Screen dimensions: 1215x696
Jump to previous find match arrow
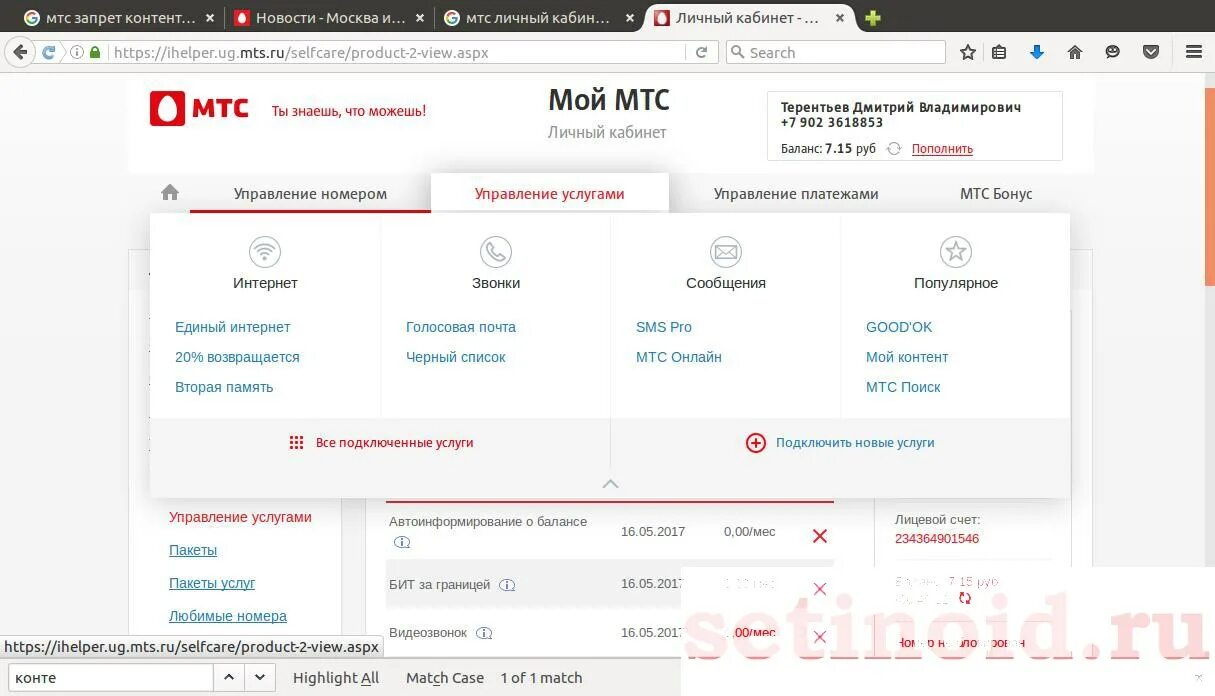pyautogui.click(x=229, y=678)
